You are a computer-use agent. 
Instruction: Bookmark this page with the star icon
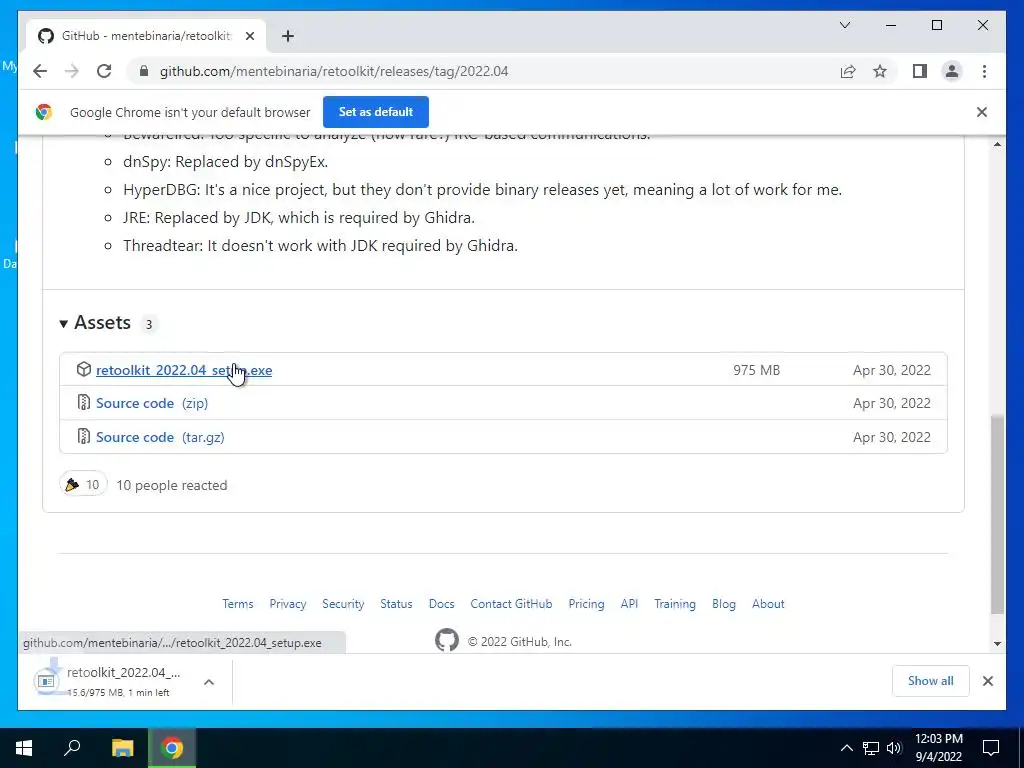880,71
